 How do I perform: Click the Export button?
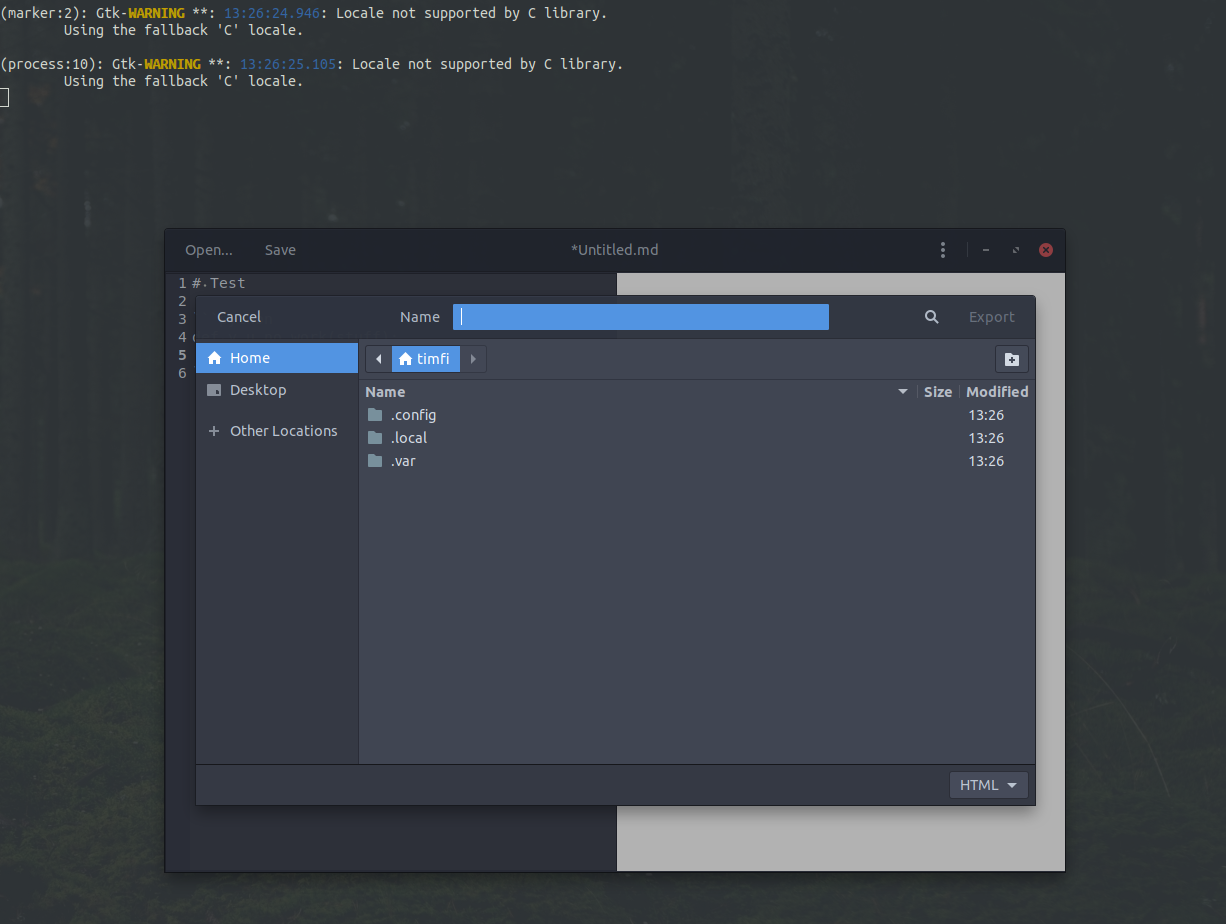(x=992, y=317)
